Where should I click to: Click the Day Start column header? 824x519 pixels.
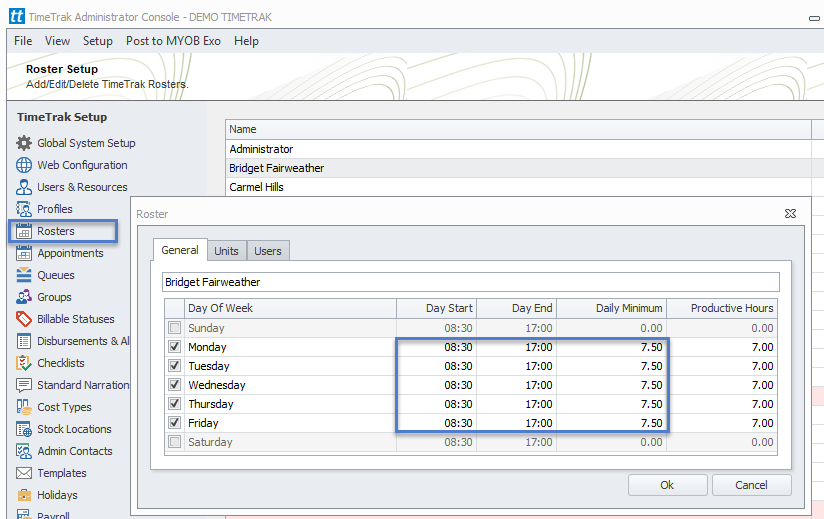pyautogui.click(x=437, y=308)
